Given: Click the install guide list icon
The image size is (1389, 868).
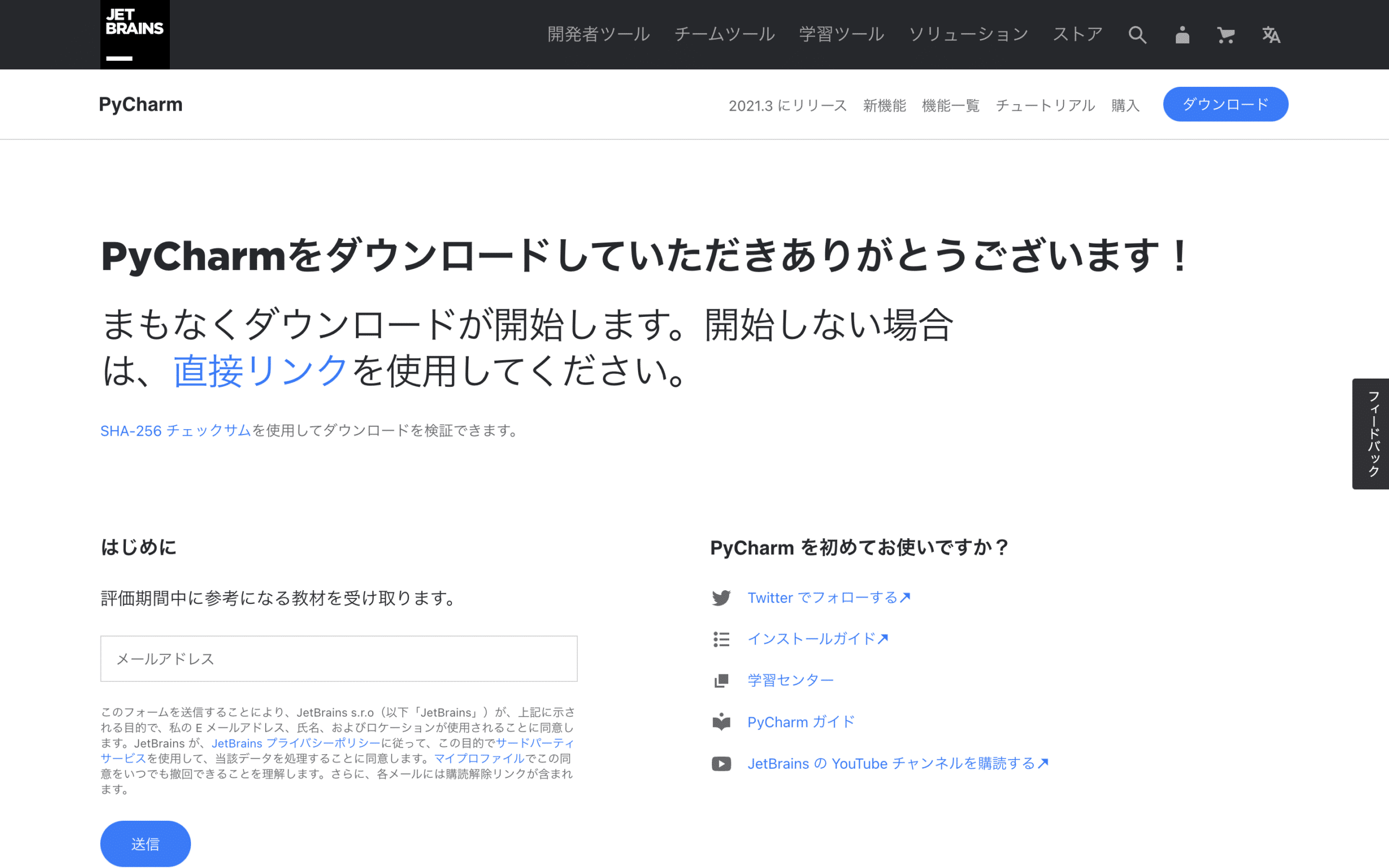Looking at the screenshot, I should point(722,639).
